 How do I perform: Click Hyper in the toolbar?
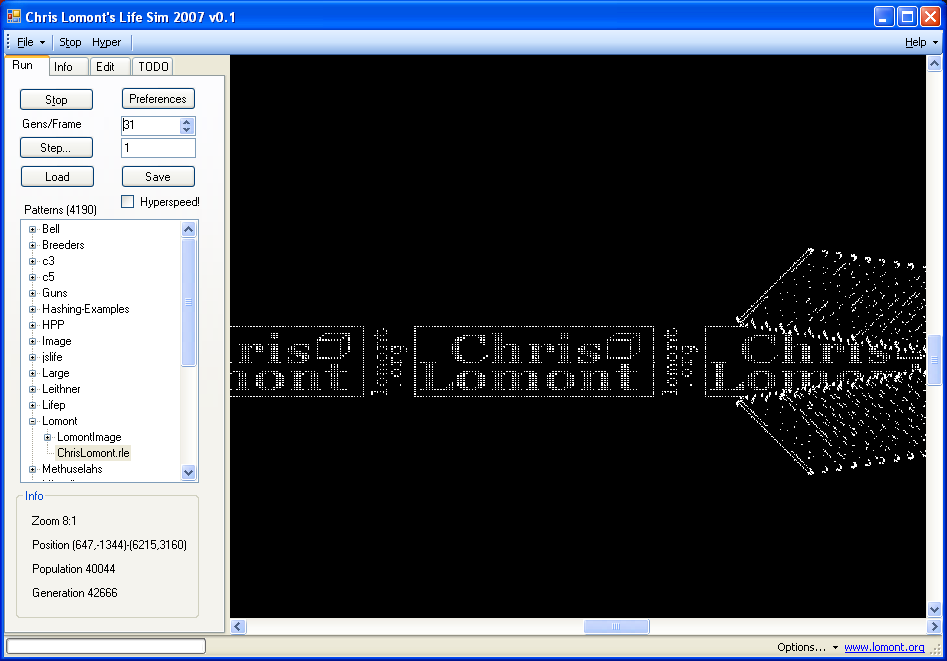[106, 42]
